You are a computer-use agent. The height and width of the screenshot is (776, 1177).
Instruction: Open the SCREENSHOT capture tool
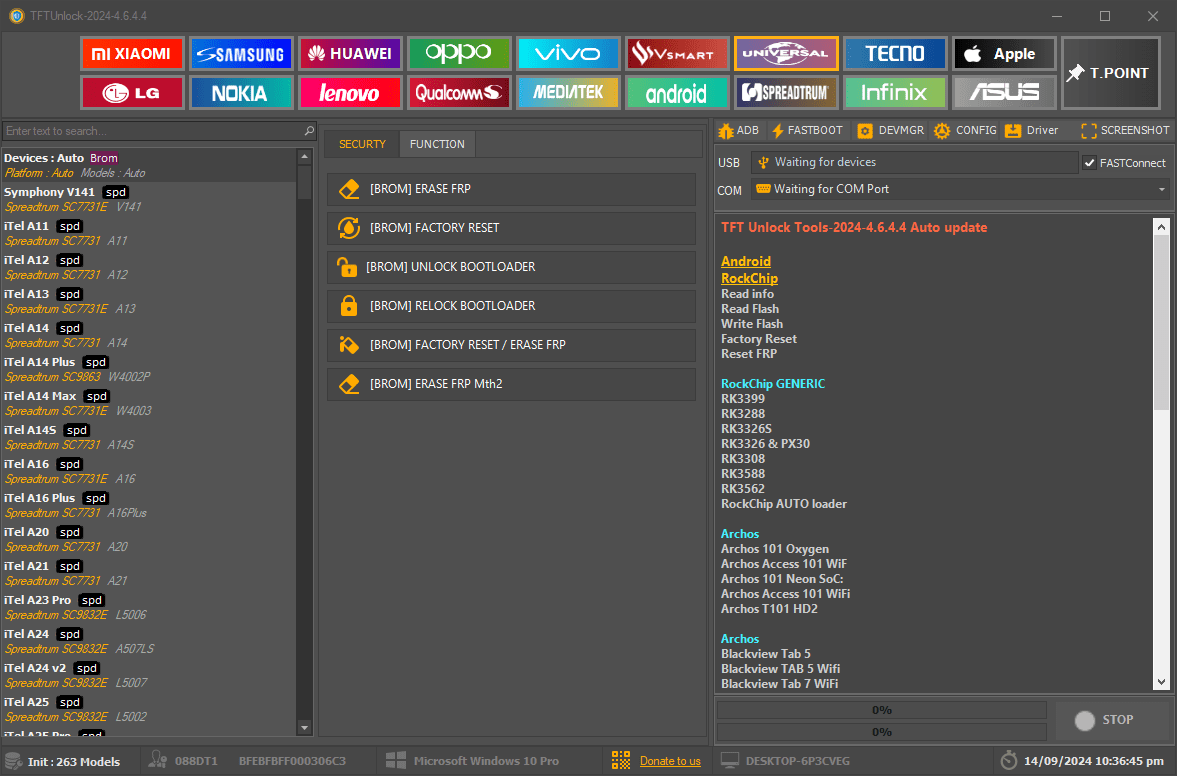(x=1125, y=130)
